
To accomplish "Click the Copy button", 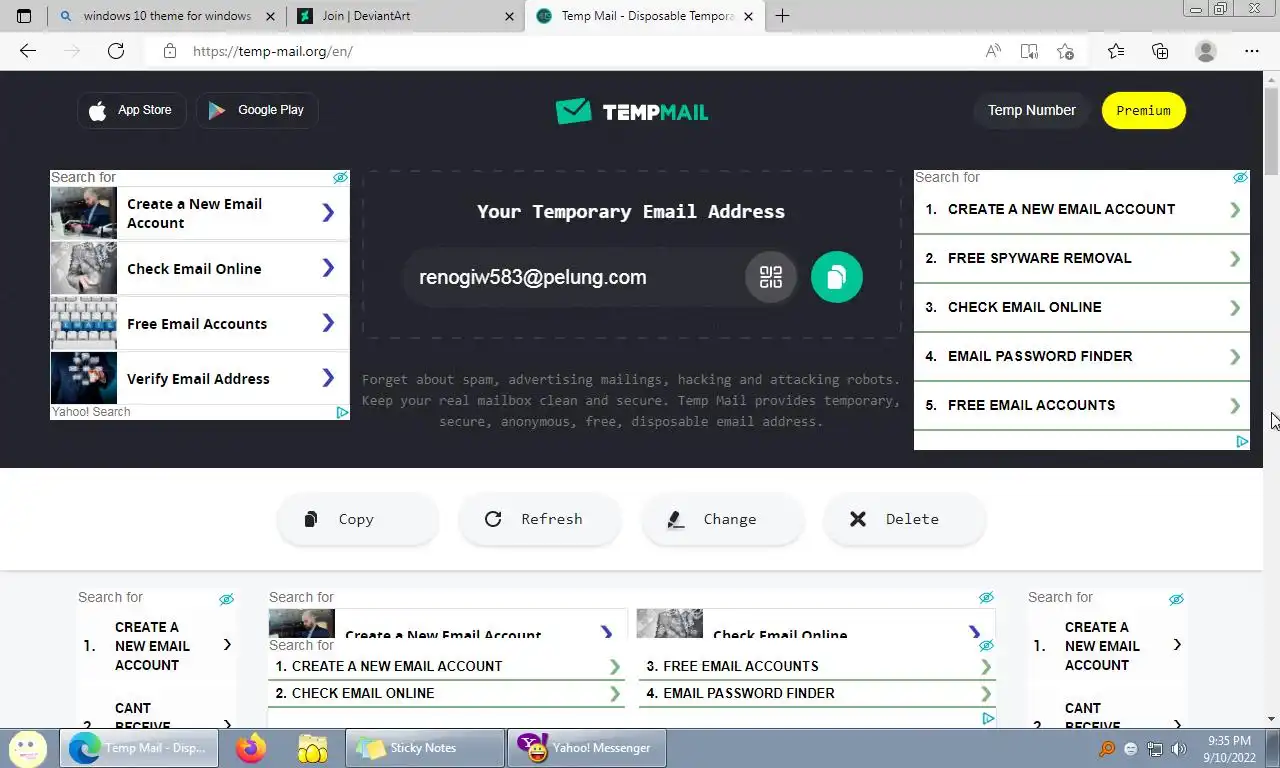I will (357, 519).
